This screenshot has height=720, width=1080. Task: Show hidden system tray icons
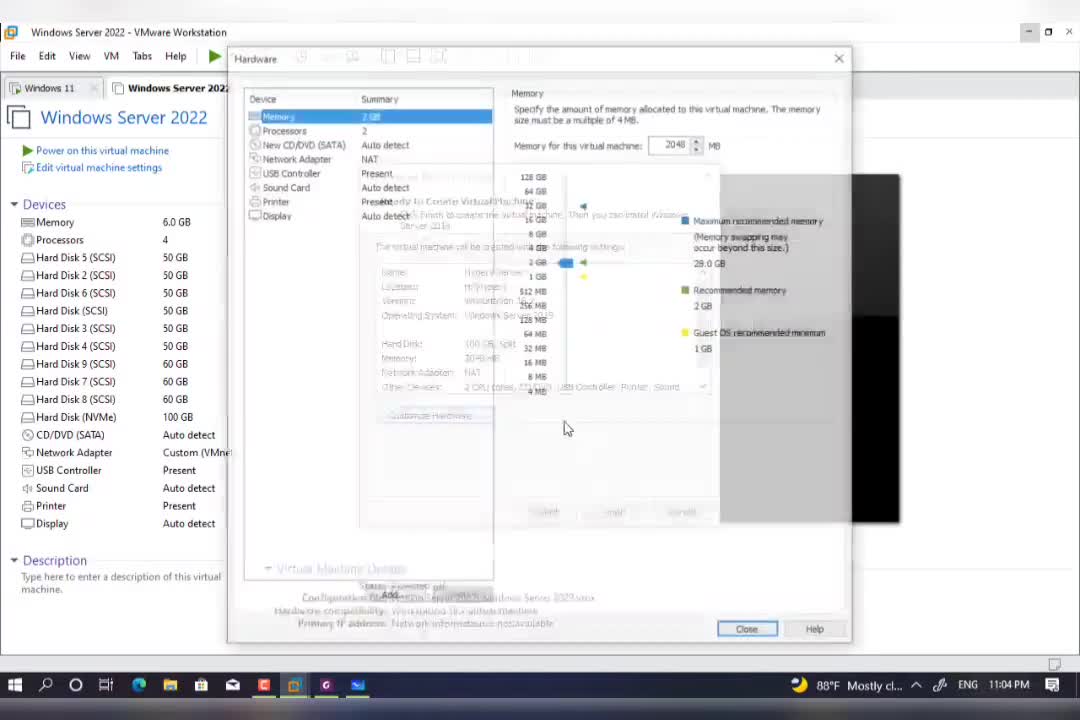click(917, 685)
